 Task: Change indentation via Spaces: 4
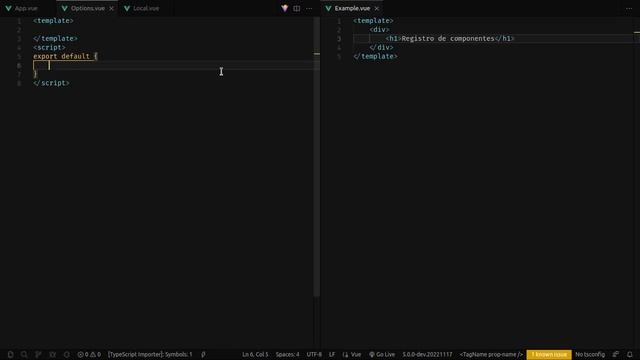pos(287,354)
